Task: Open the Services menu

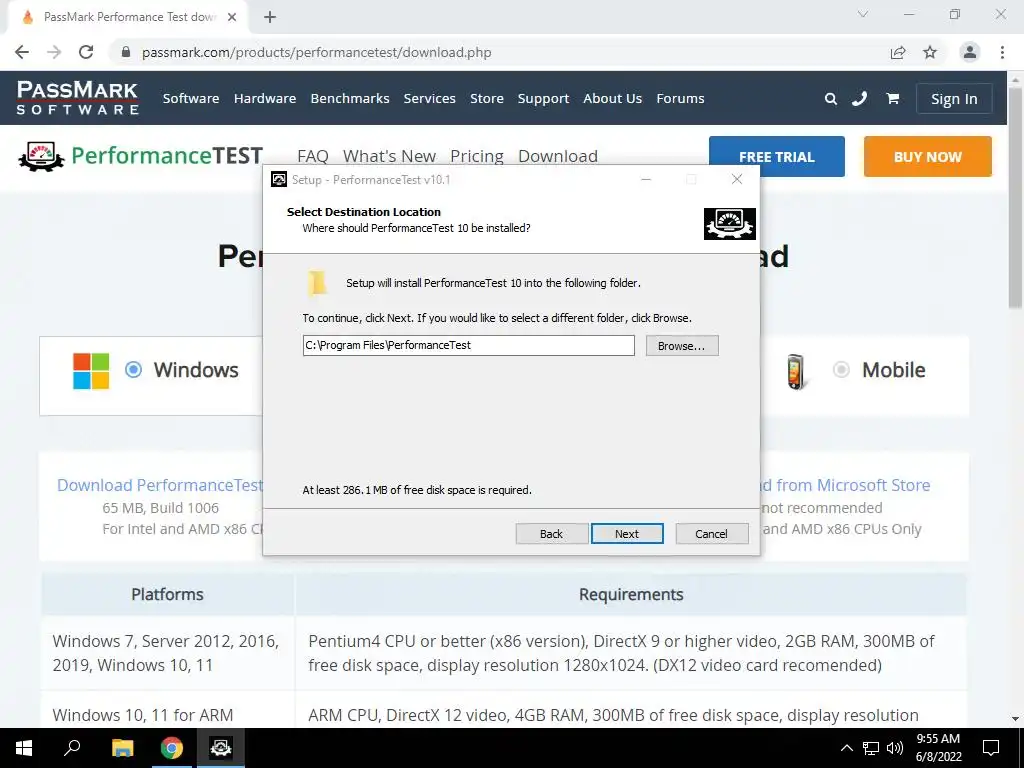Action: click(429, 99)
